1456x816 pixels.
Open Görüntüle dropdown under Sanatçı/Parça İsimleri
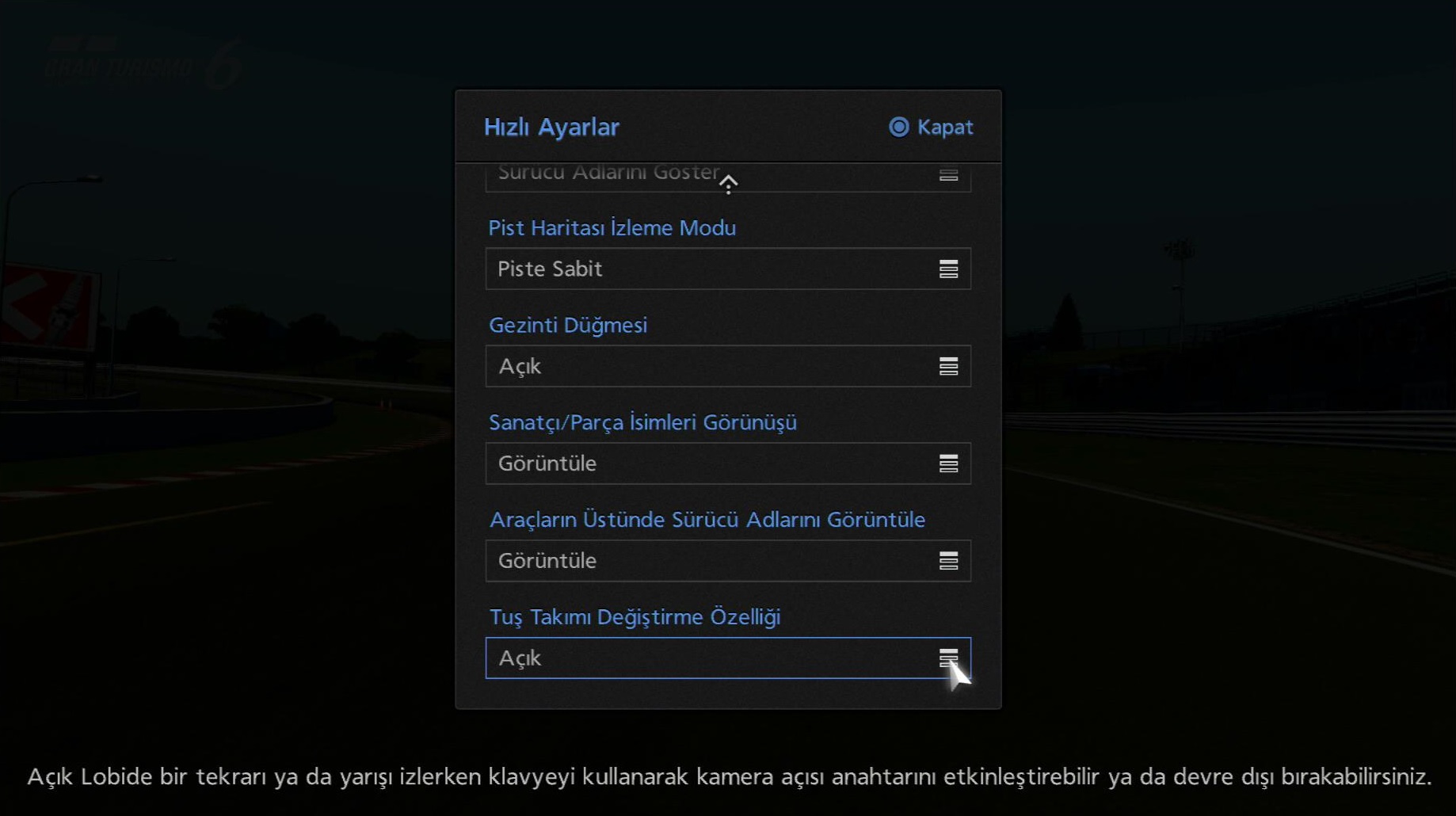[x=713, y=463]
